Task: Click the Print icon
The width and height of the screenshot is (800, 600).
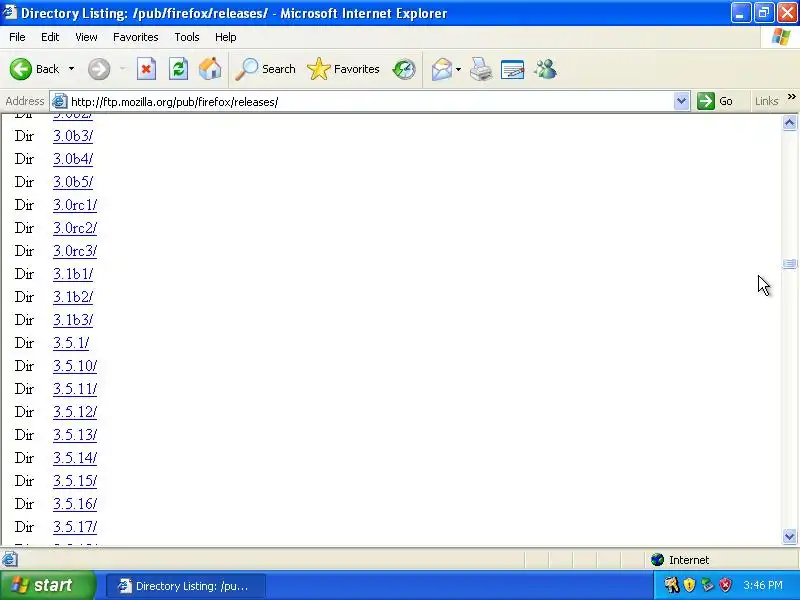Action: tap(481, 69)
